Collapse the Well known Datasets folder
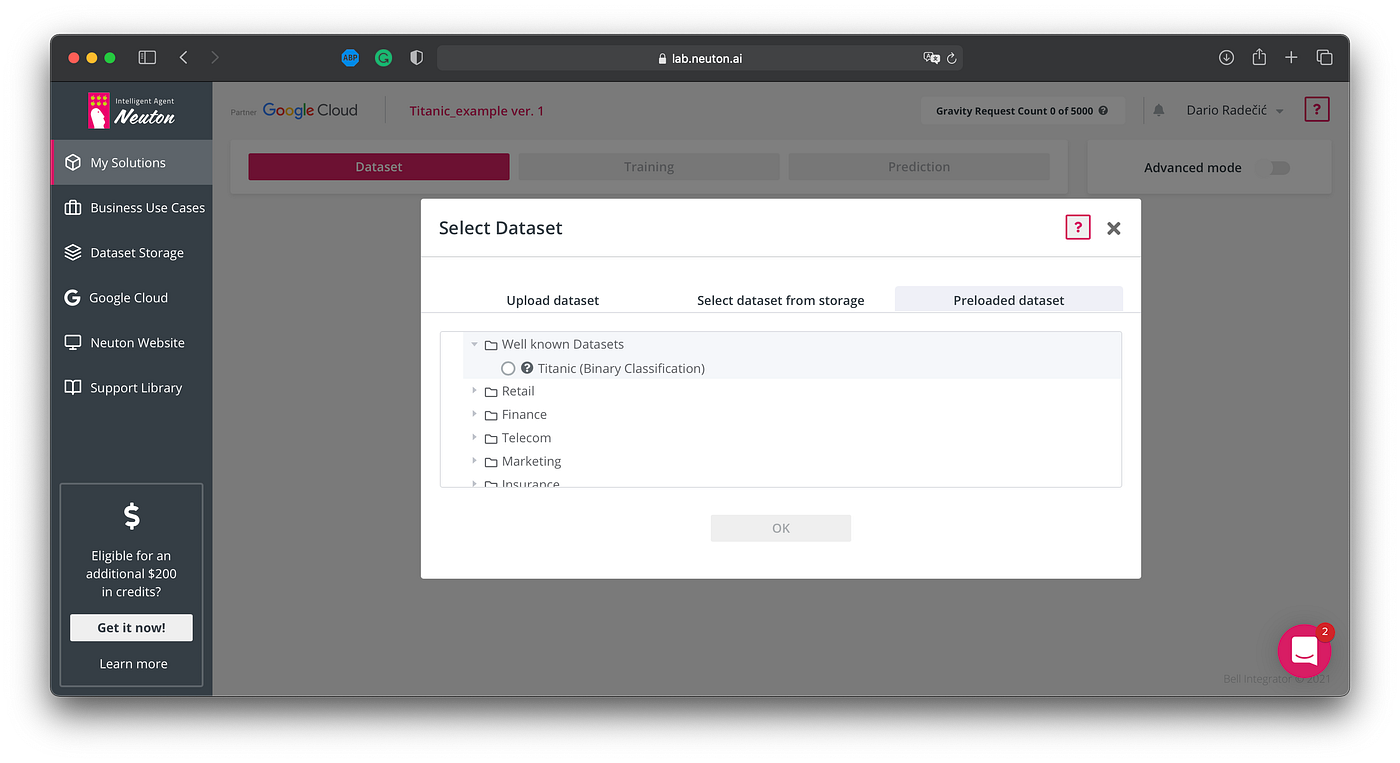 coord(474,343)
